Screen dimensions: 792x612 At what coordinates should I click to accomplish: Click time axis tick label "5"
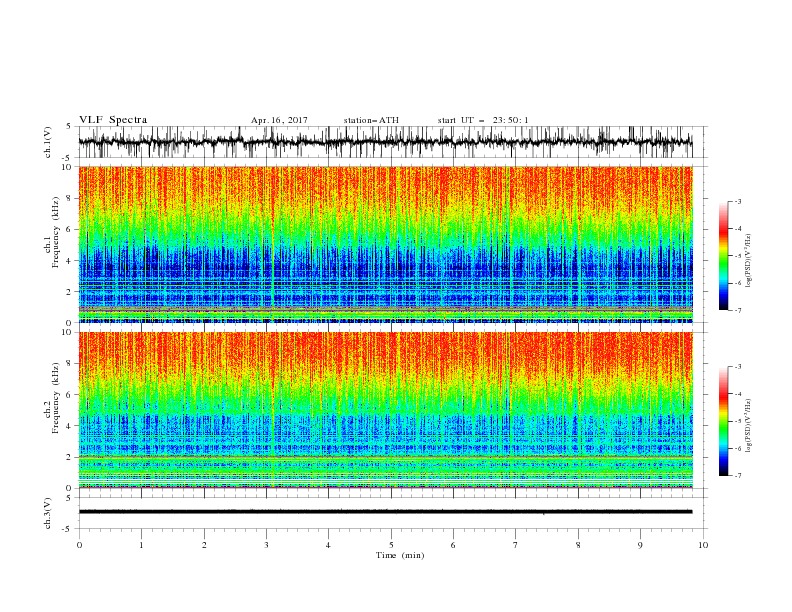[x=391, y=545]
